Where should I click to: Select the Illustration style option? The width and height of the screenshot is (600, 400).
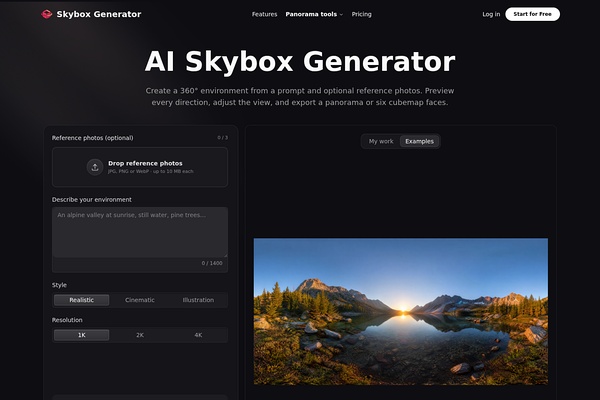pyautogui.click(x=198, y=300)
